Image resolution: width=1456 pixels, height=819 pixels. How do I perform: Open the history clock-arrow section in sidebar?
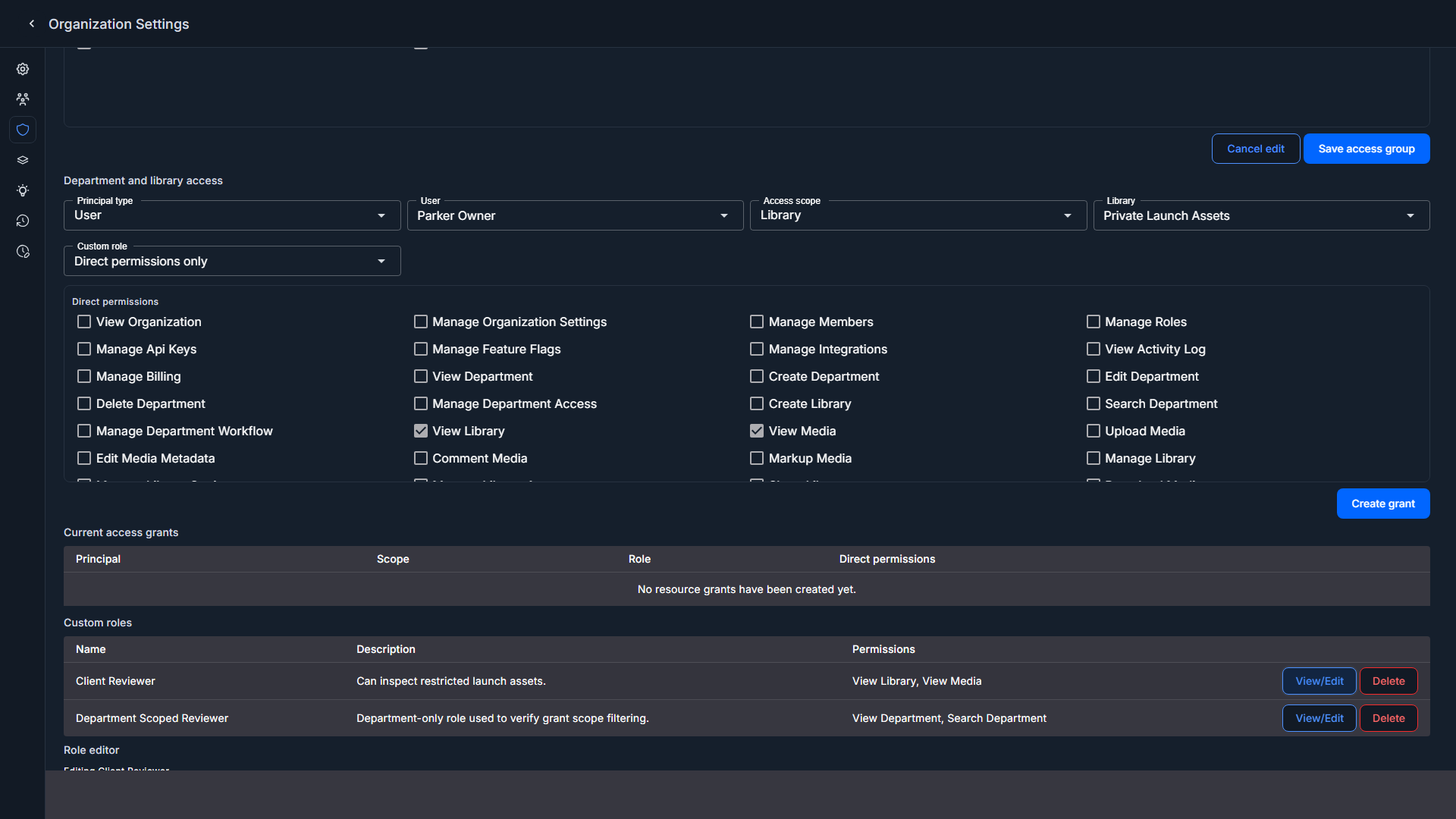tap(23, 221)
